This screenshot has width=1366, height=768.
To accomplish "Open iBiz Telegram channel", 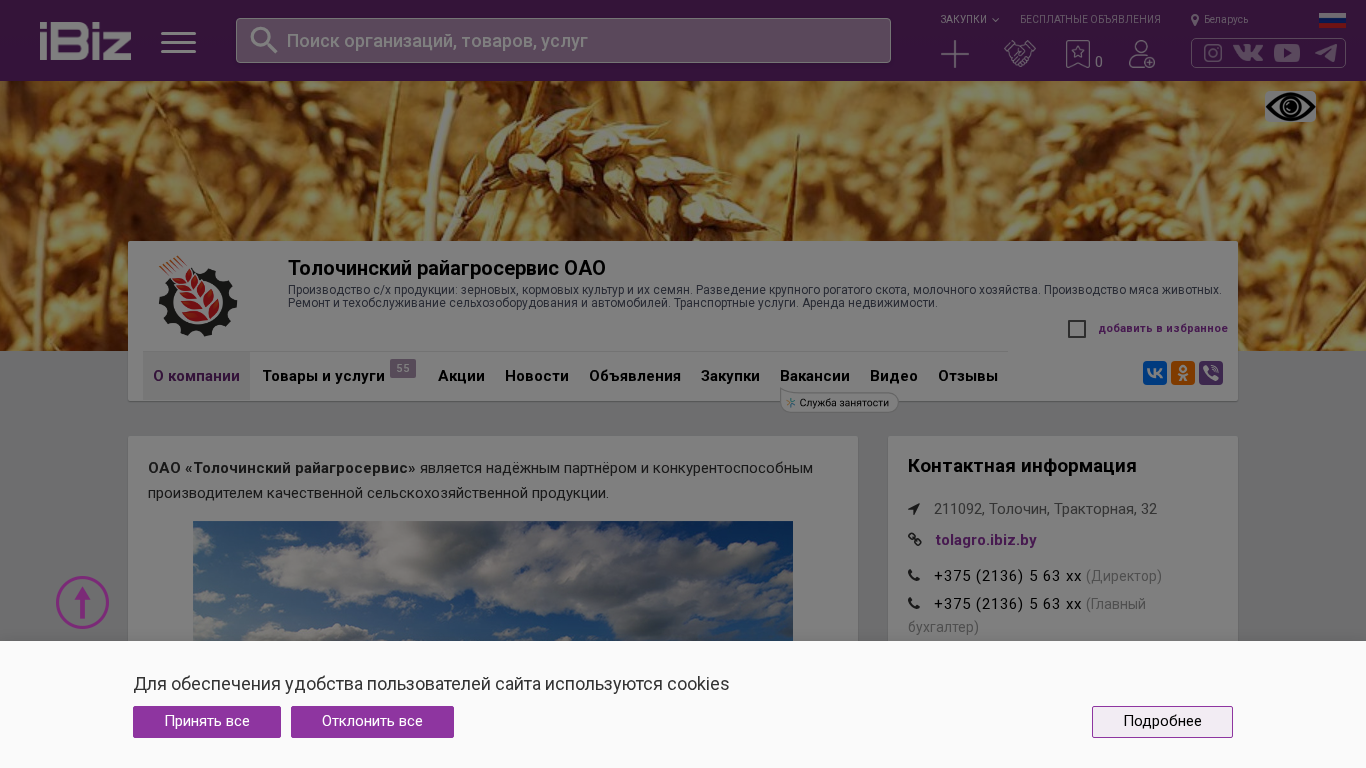I will pos(1326,53).
